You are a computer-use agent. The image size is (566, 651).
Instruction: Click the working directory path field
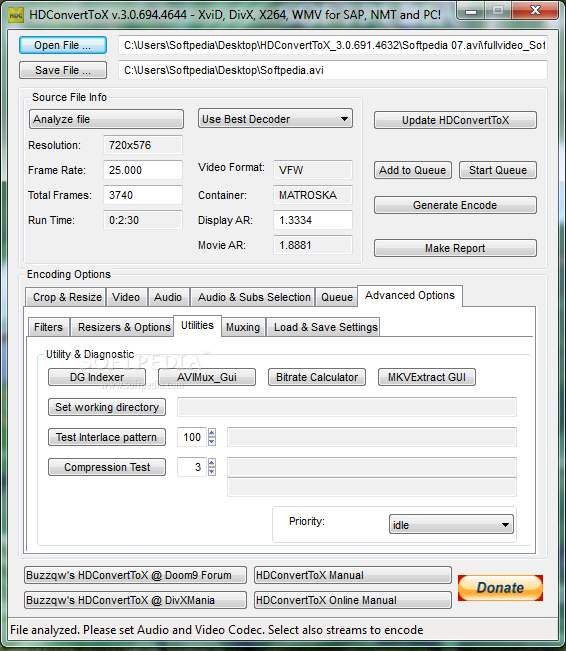pos(347,407)
